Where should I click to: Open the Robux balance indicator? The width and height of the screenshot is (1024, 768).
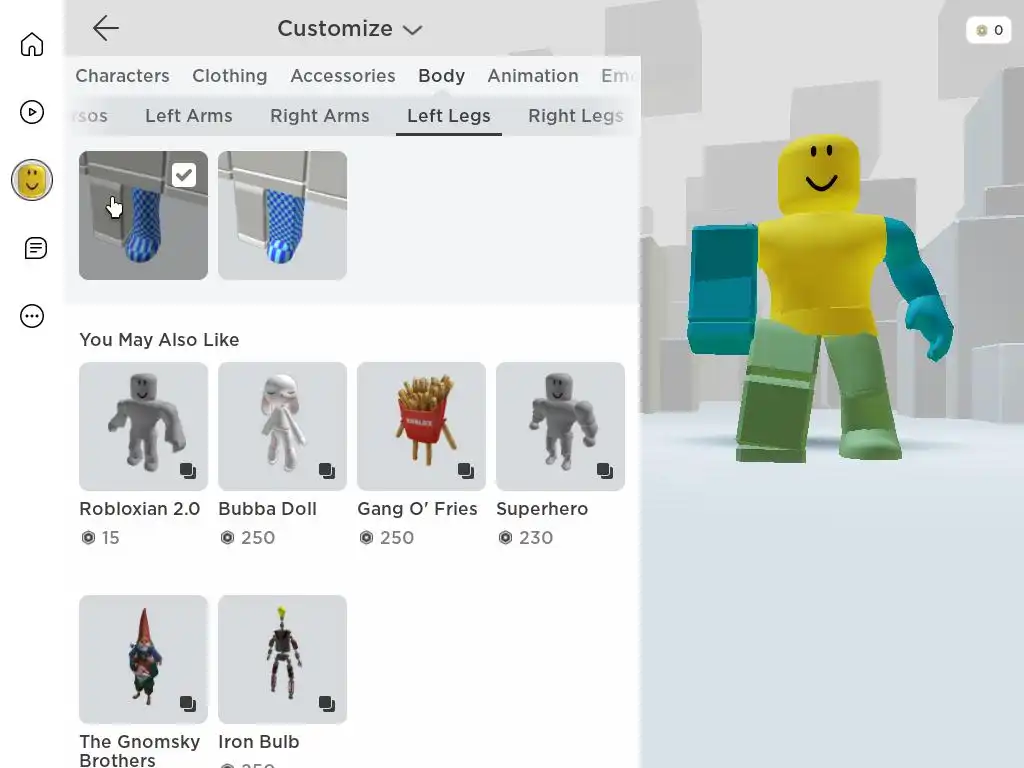(989, 30)
